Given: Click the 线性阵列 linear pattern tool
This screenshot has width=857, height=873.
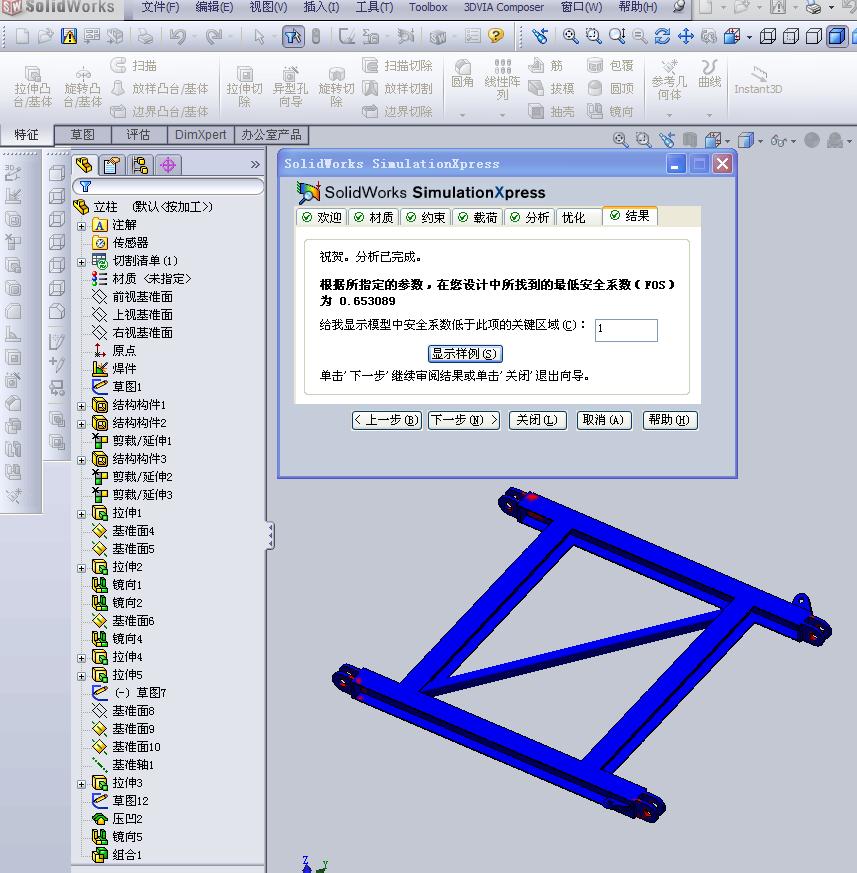Looking at the screenshot, I should coord(502,80).
